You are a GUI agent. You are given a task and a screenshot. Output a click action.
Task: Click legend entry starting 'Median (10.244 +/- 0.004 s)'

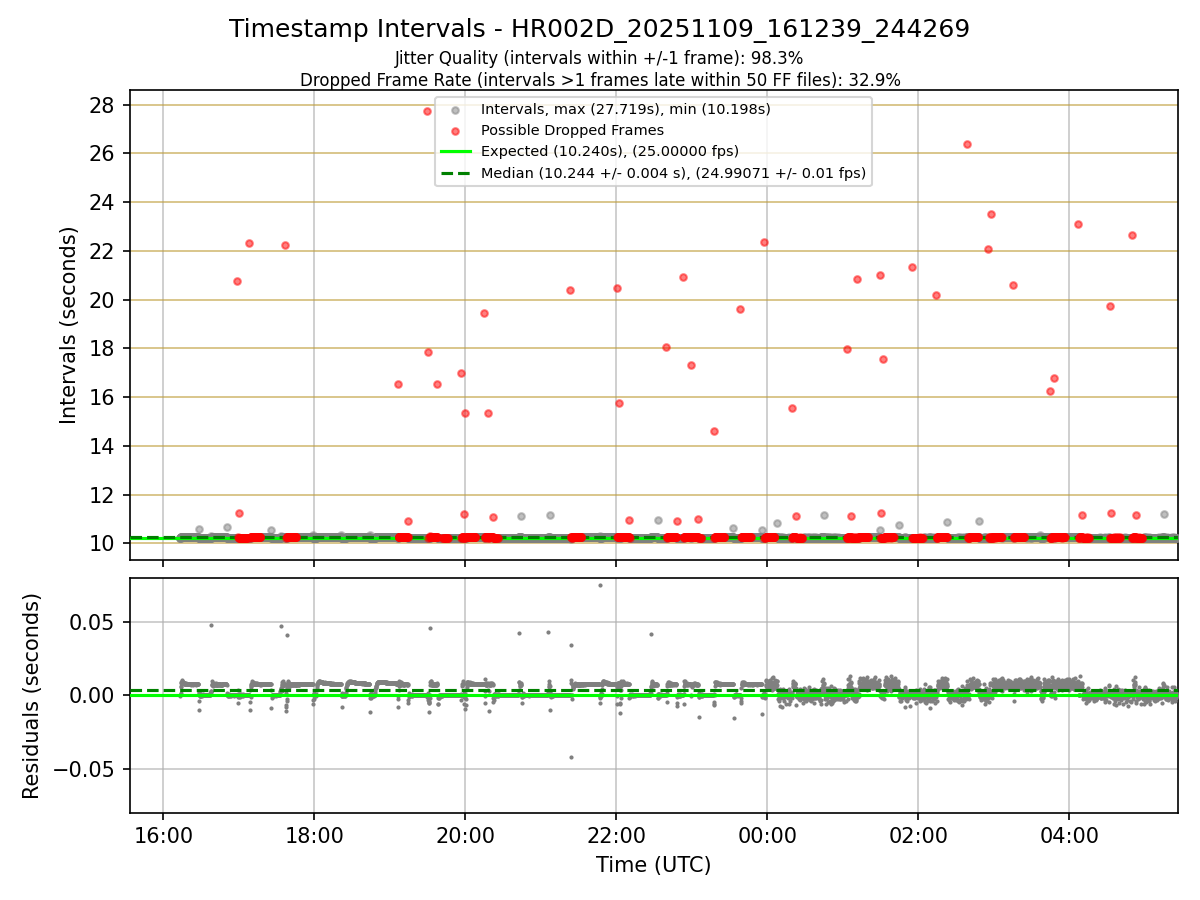pos(673,173)
